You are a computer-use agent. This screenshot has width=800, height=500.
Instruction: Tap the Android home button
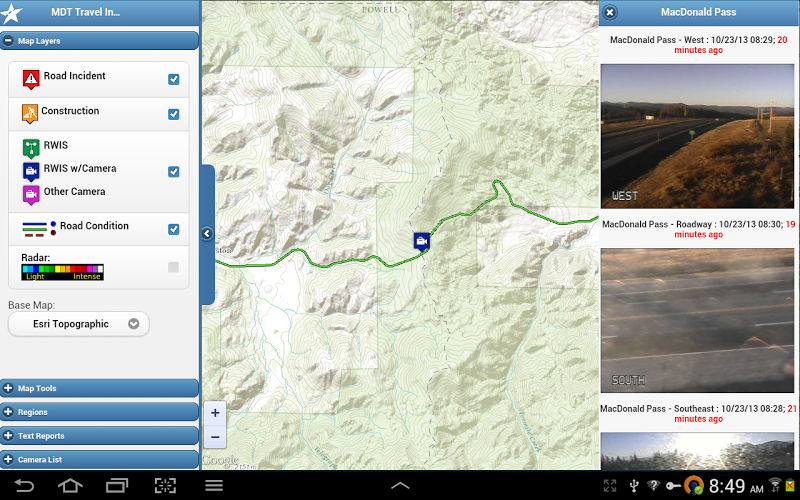(x=70, y=485)
